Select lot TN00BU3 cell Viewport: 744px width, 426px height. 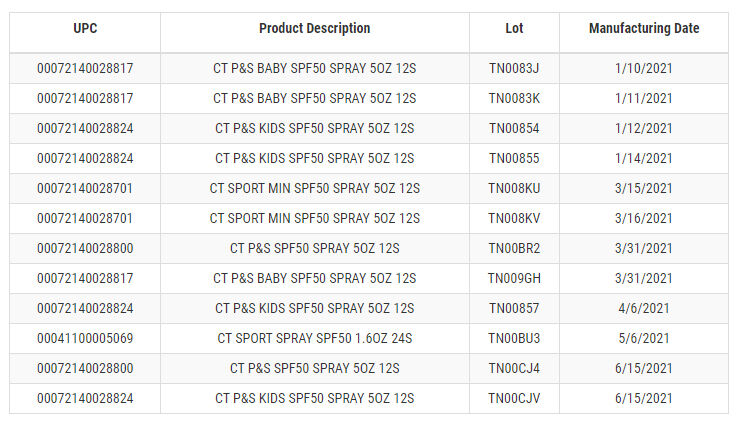pos(514,339)
